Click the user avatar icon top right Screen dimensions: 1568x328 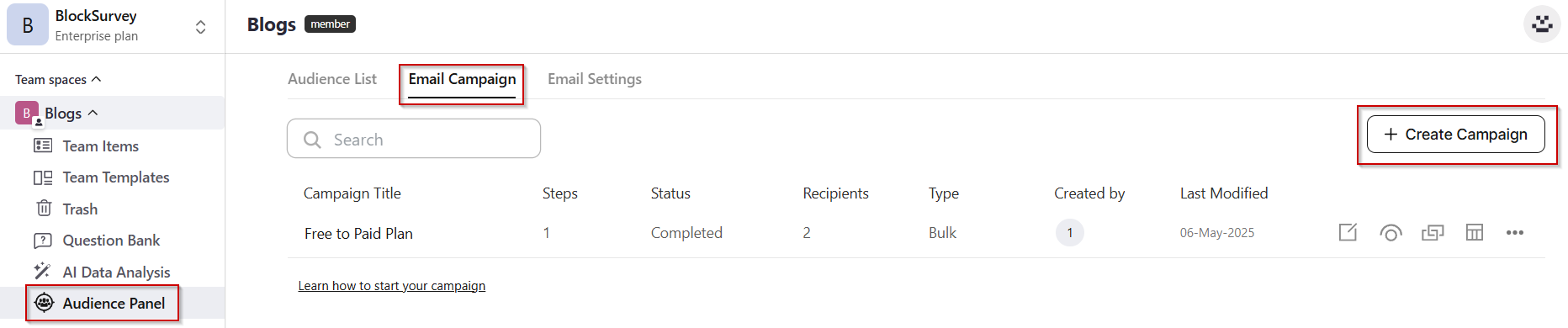coord(1542,24)
